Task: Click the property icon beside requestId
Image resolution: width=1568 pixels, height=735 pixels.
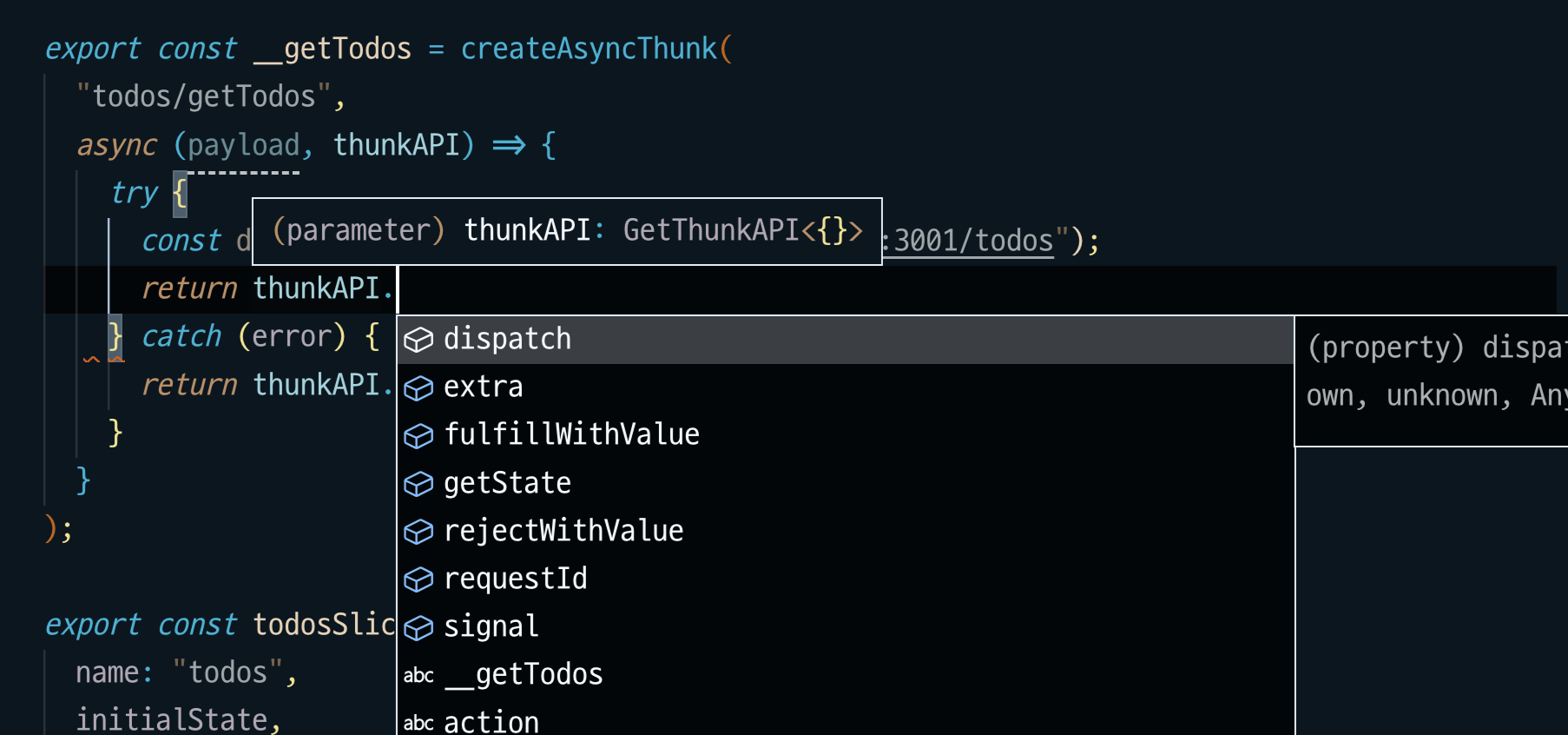Action: click(x=418, y=579)
